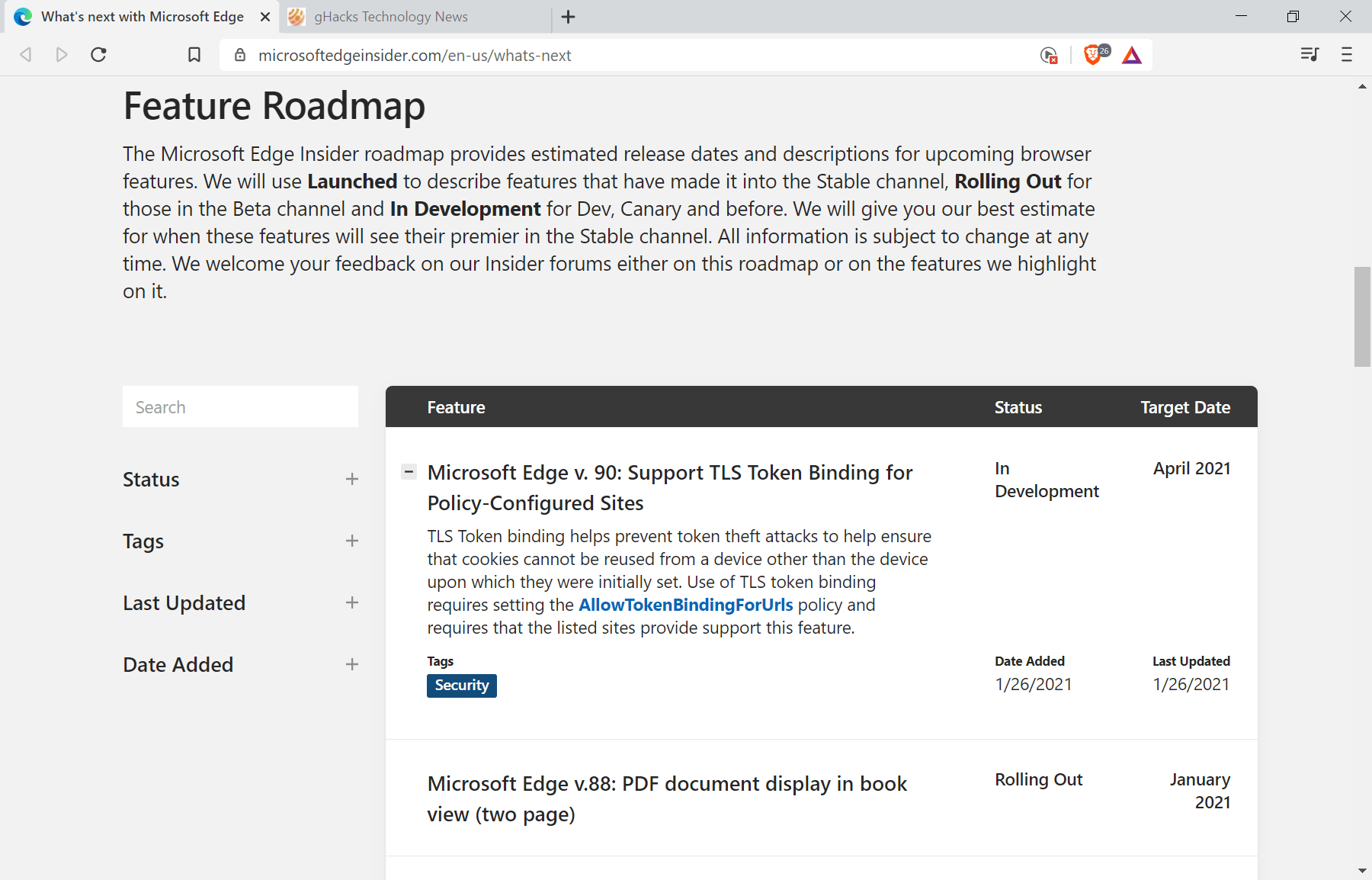Expand the Status filter section
This screenshot has height=880, width=1372.
pyautogui.click(x=351, y=480)
